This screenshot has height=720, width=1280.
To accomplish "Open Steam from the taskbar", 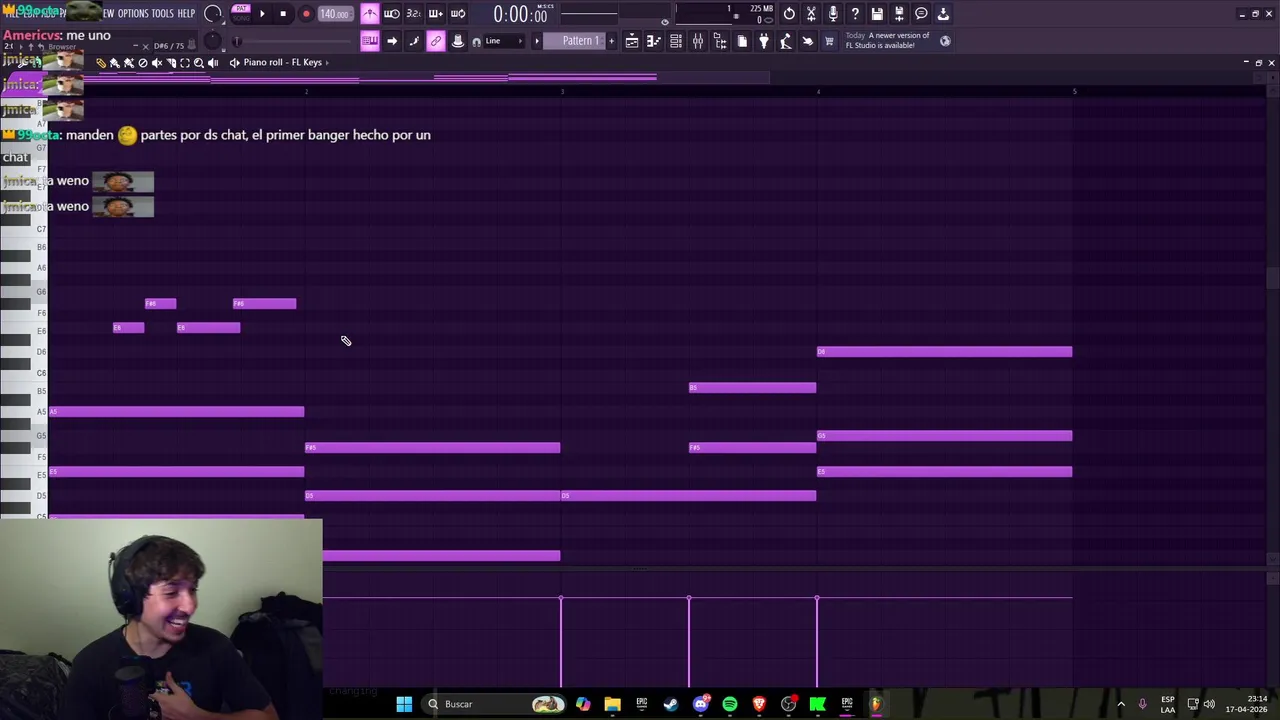I will (670, 704).
